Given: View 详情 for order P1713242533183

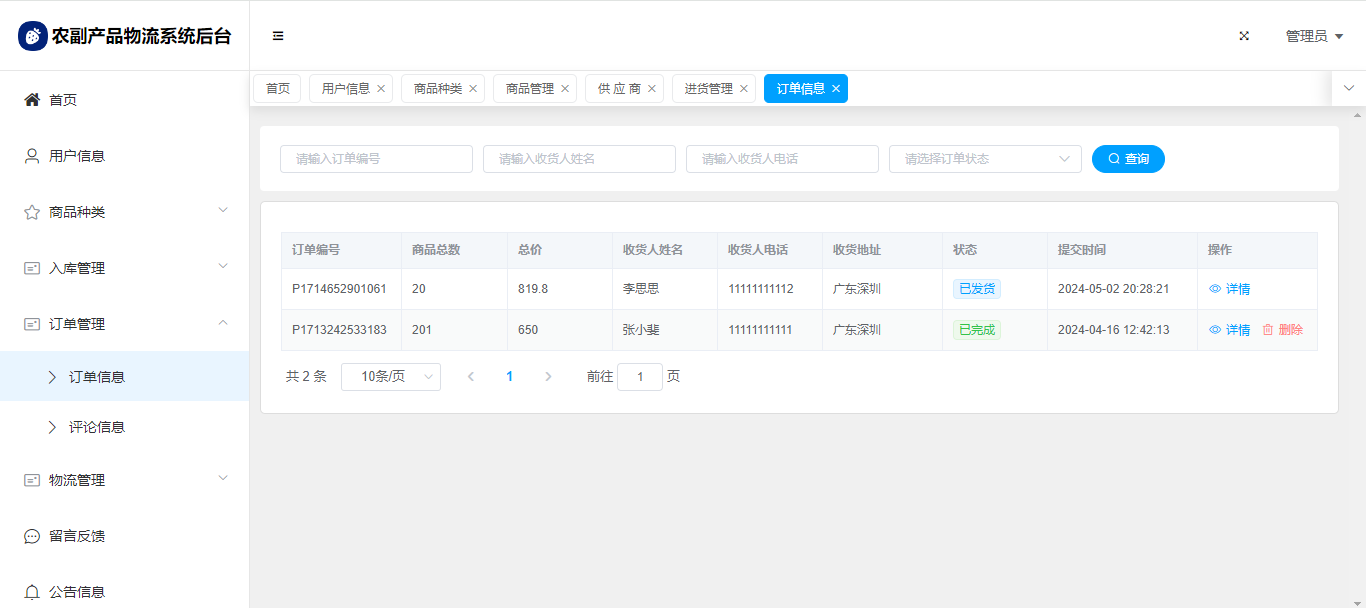Looking at the screenshot, I should coord(1229,330).
